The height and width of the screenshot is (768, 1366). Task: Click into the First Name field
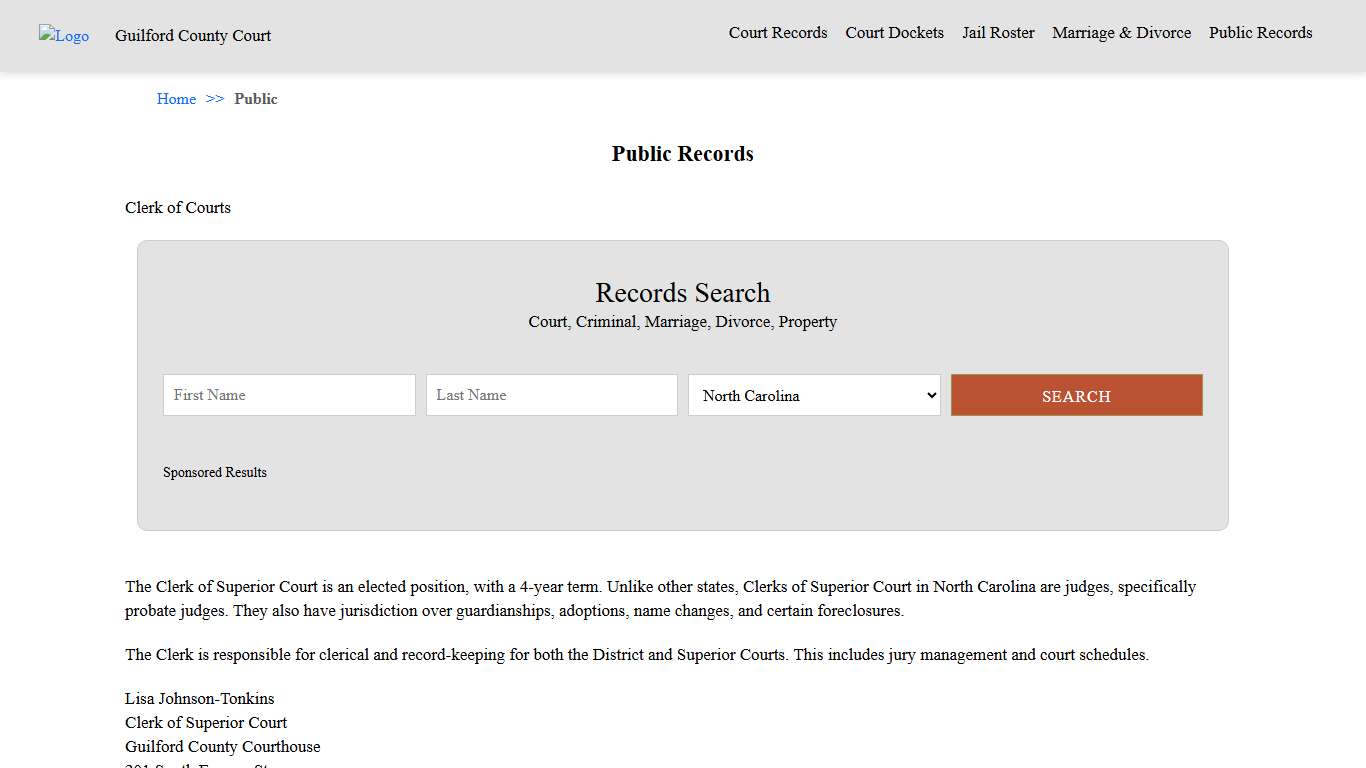tap(288, 395)
